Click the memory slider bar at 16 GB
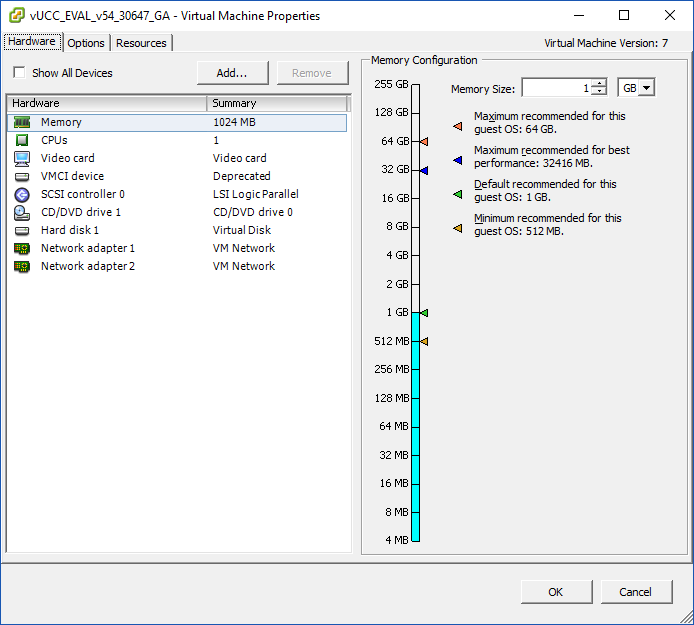The width and height of the screenshot is (694, 625). point(416,198)
